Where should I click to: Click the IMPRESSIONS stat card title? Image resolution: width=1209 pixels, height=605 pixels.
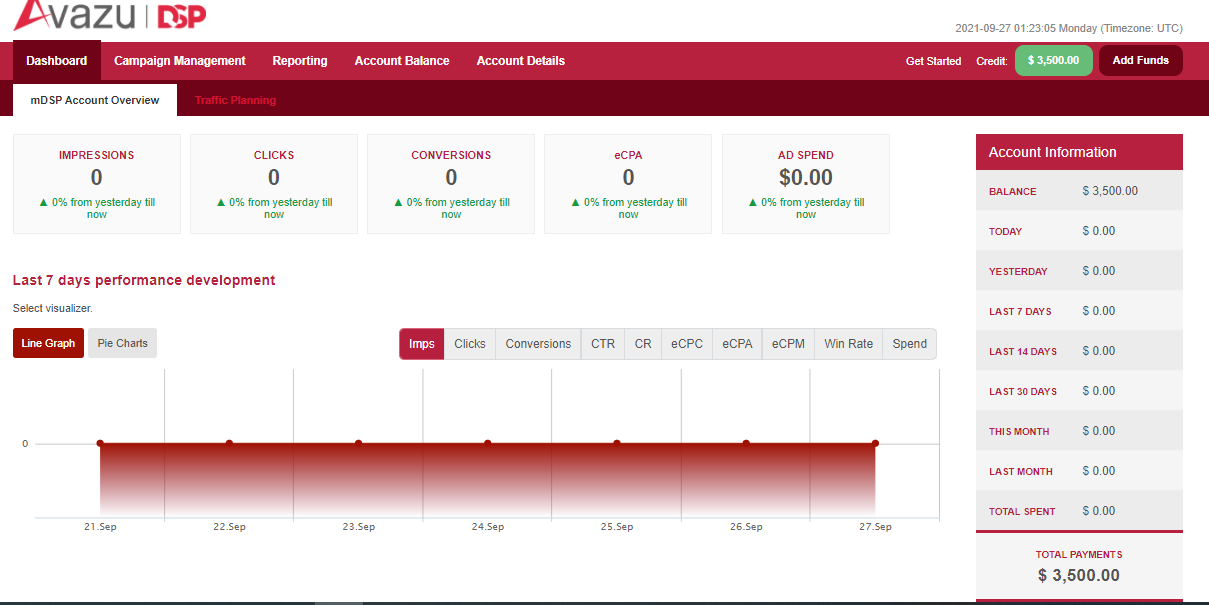pos(96,155)
